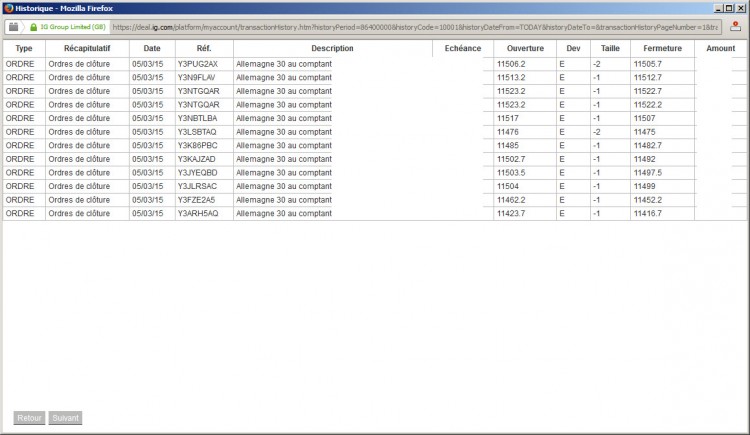750x435 pixels.
Task: Click closing price 11482.7
Action: click(x=648, y=145)
